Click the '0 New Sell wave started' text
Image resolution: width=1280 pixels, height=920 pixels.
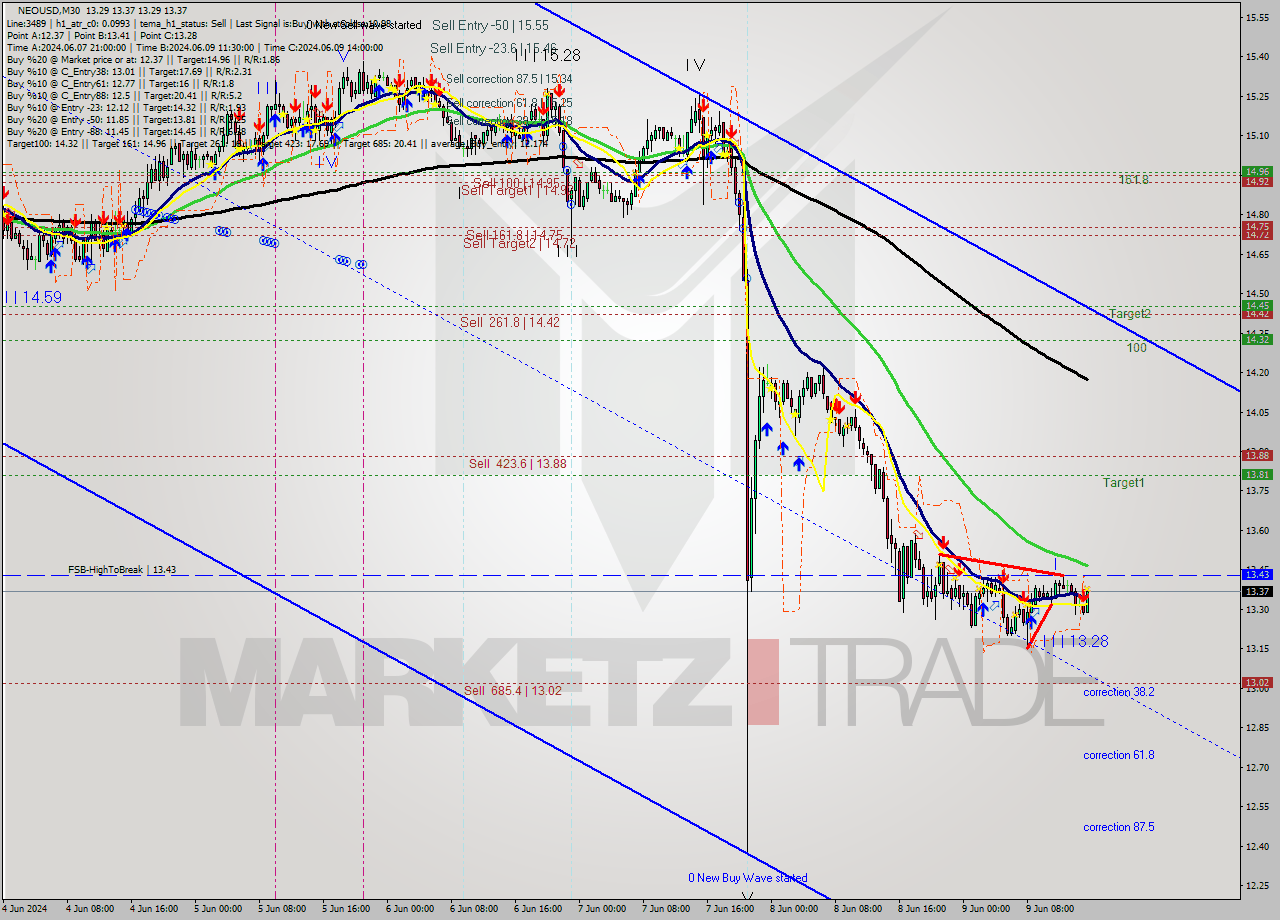click(x=366, y=23)
